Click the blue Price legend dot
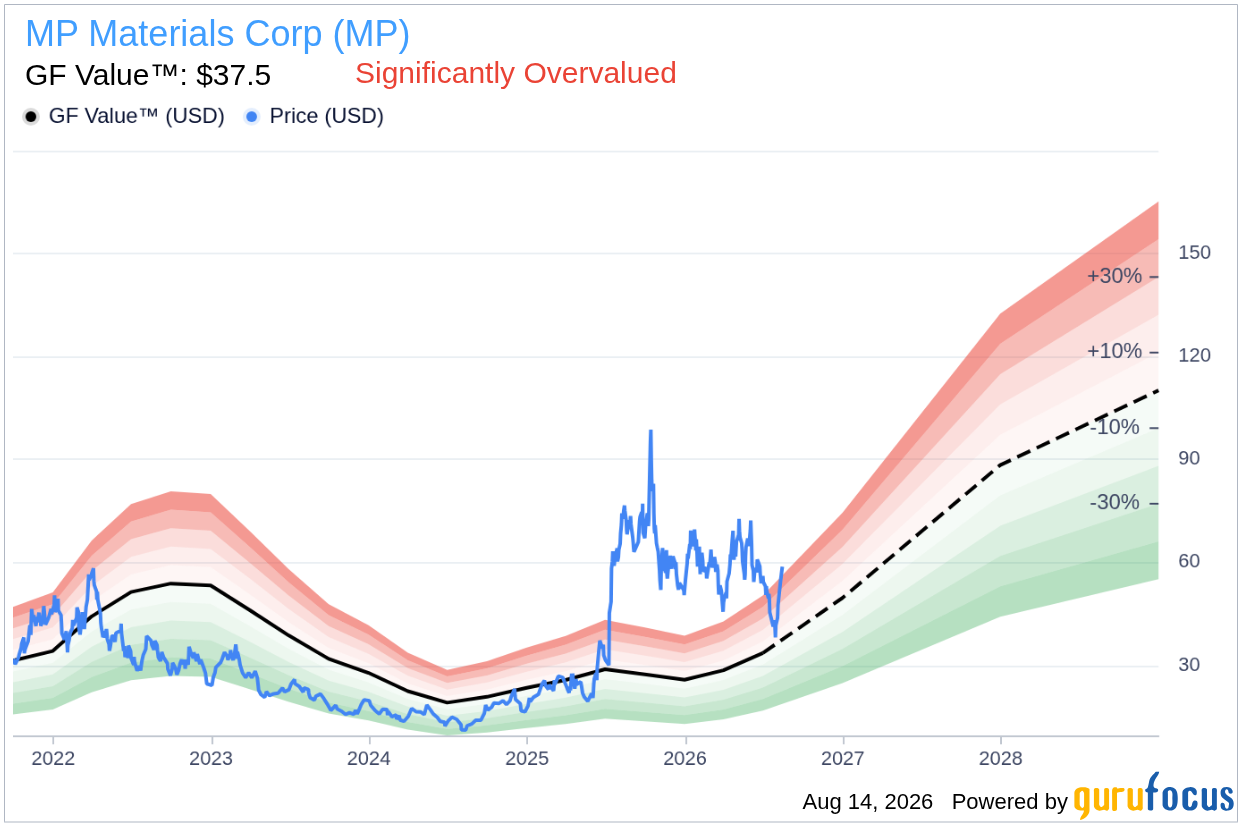Screen dimensions: 1242x826 [x=252, y=117]
